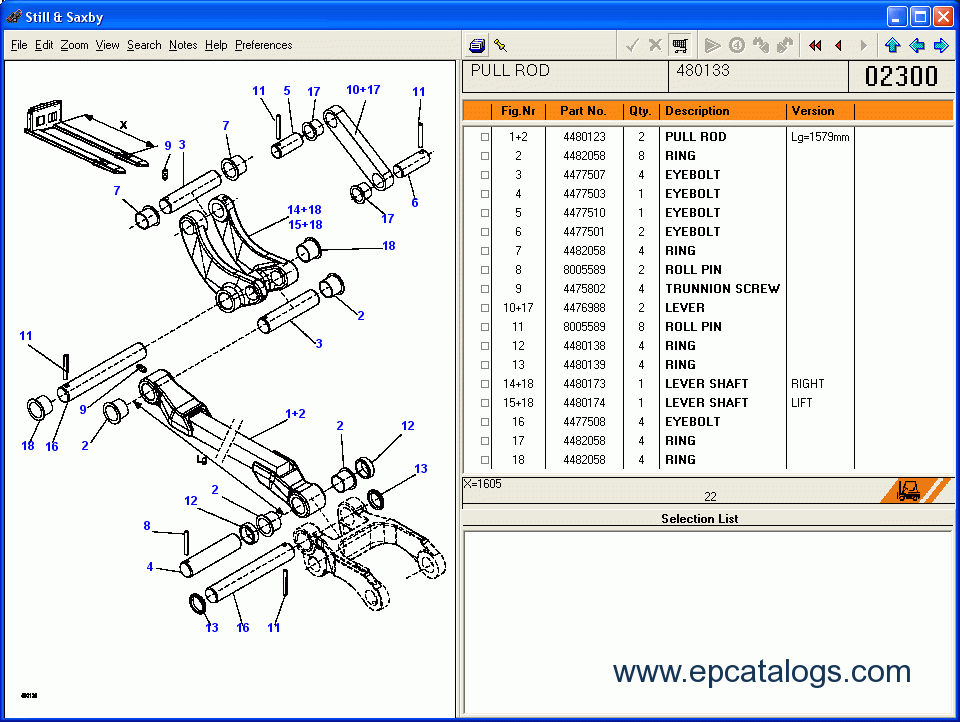Click the empty Selection List box
Screen dimensions: 960x722
707,622
